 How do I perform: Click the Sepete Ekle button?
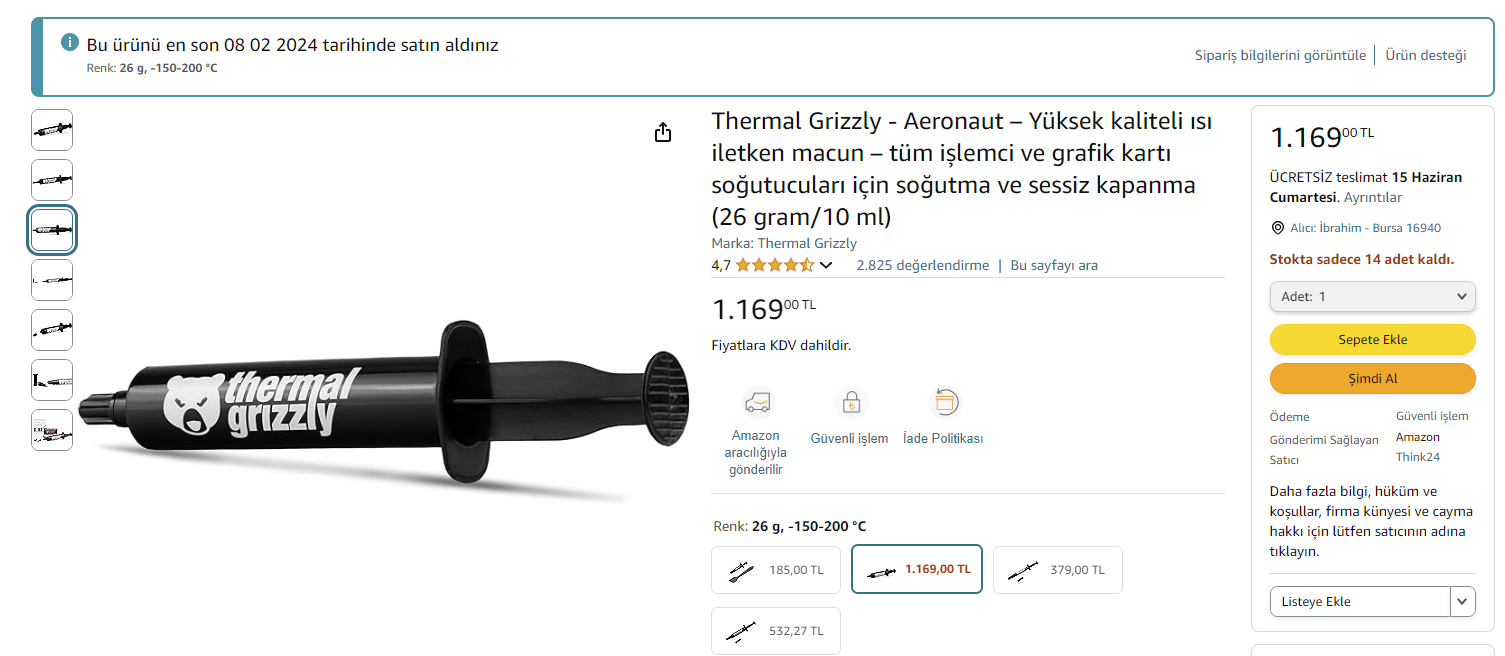1372,339
